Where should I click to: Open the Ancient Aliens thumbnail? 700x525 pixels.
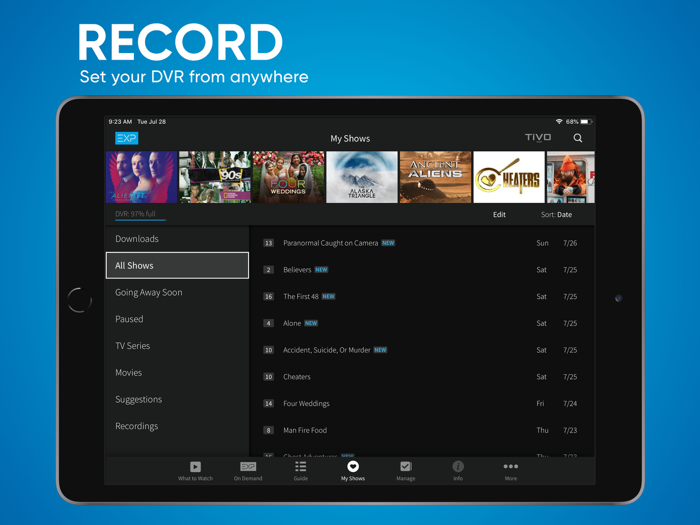[x=435, y=177]
